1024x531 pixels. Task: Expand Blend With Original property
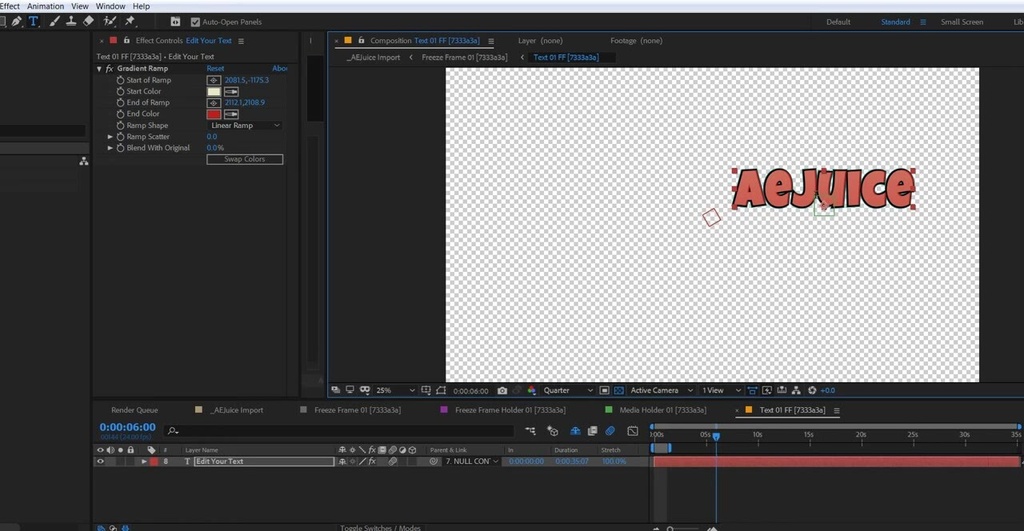click(110, 148)
